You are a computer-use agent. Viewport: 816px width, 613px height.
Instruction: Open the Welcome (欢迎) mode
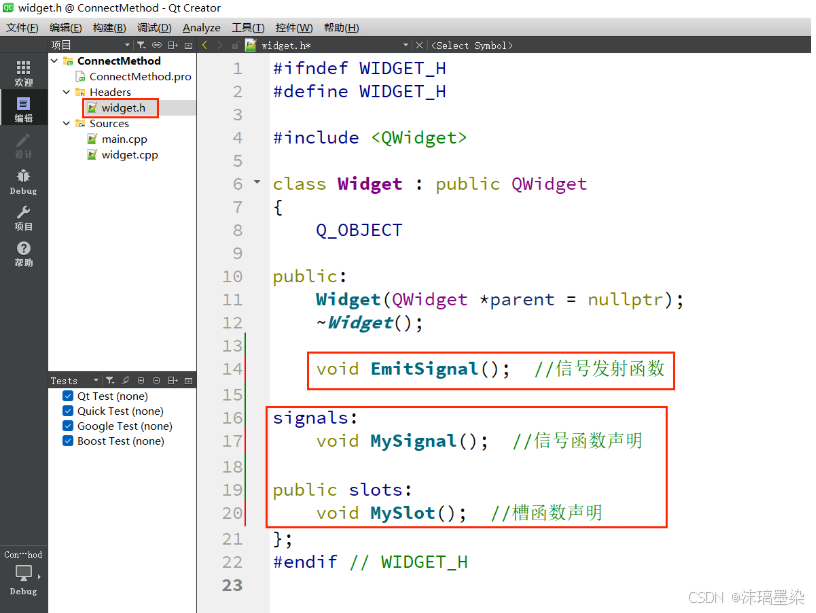pyautogui.click(x=23, y=73)
